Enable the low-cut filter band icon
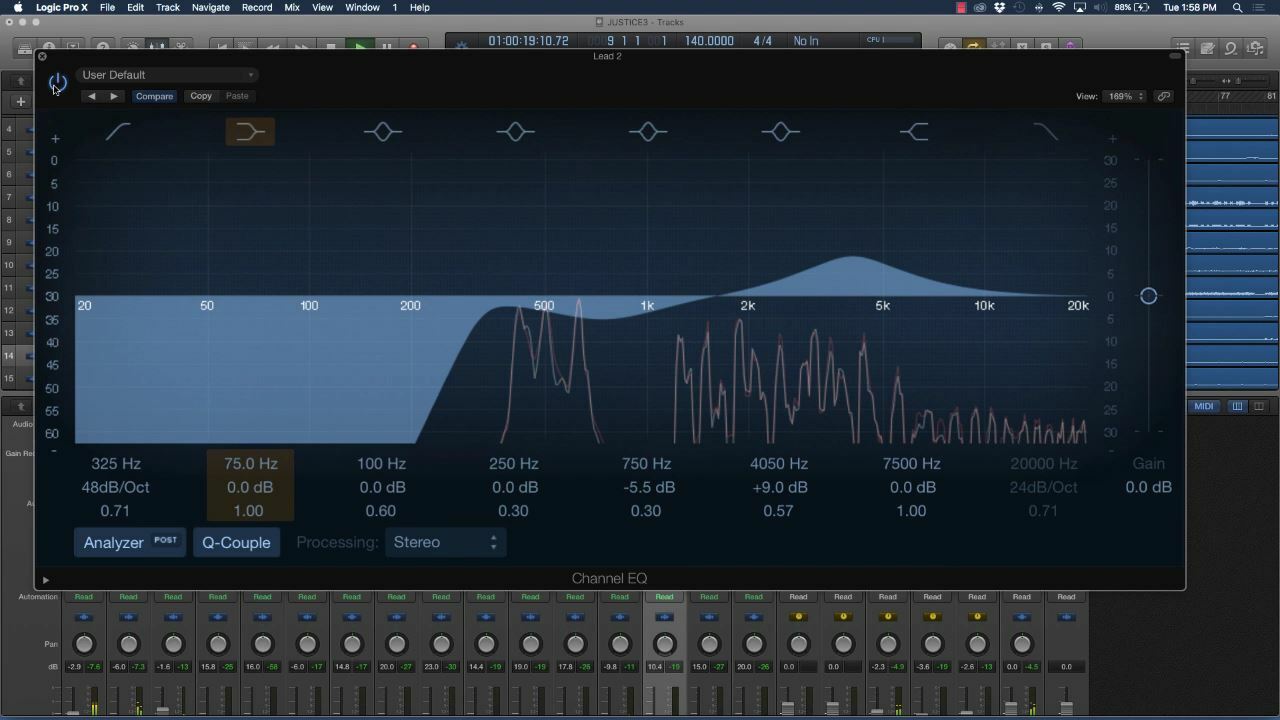This screenshot has width=1280, height=720. (x=118, y=131)
